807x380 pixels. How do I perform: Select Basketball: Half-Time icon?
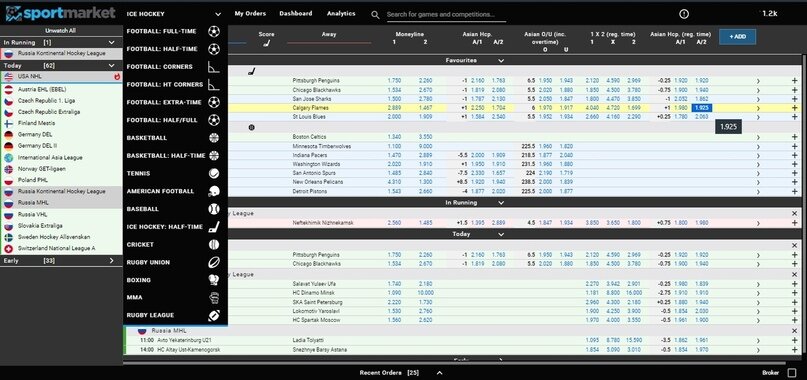214,156
